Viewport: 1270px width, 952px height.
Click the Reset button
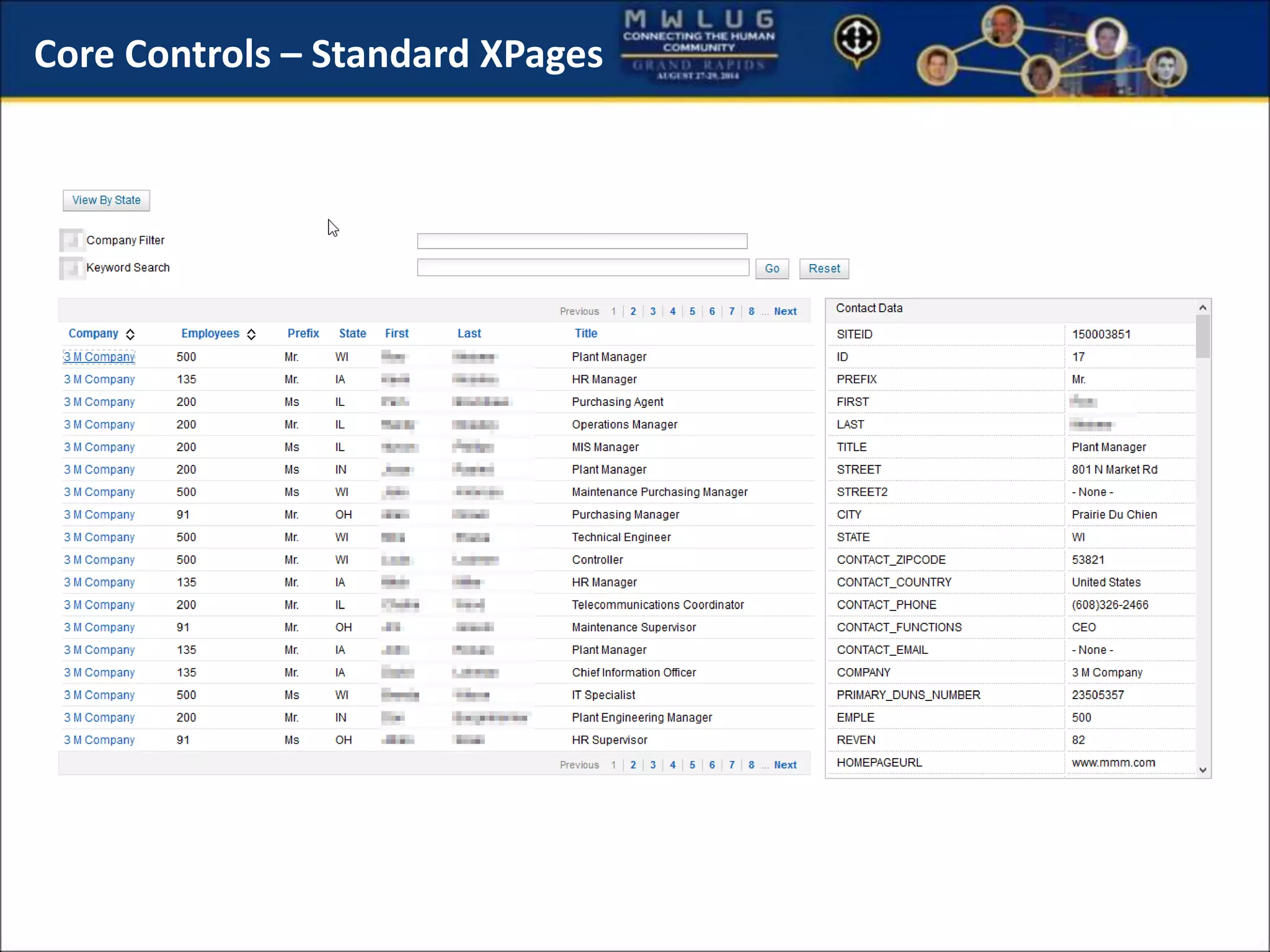point(824,268)
